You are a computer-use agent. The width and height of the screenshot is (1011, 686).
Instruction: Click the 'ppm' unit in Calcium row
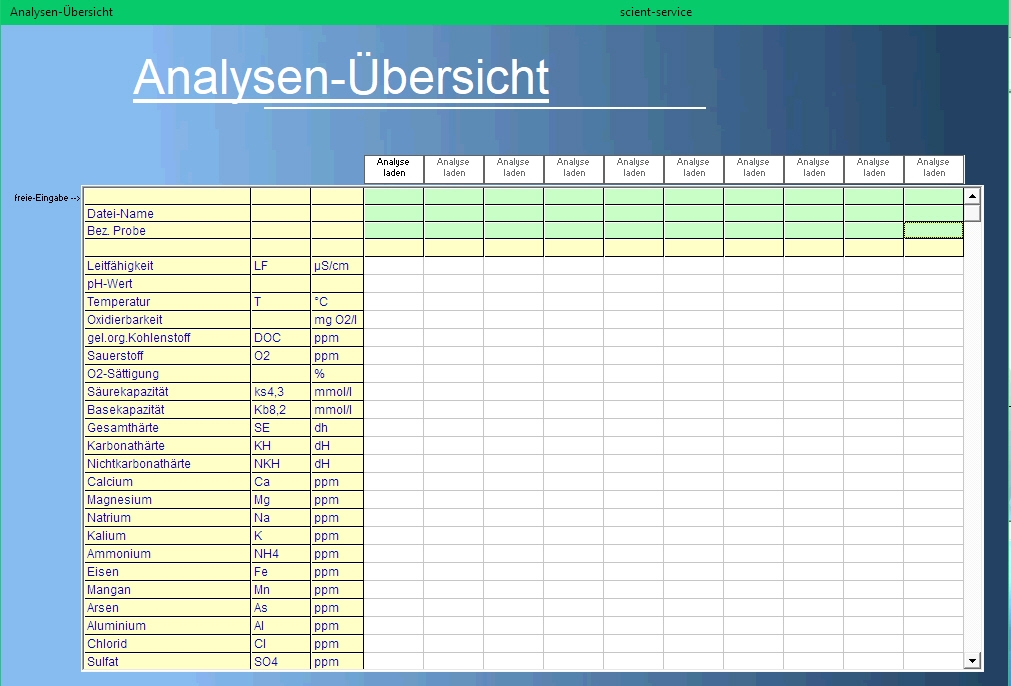[x=337, y=482]
